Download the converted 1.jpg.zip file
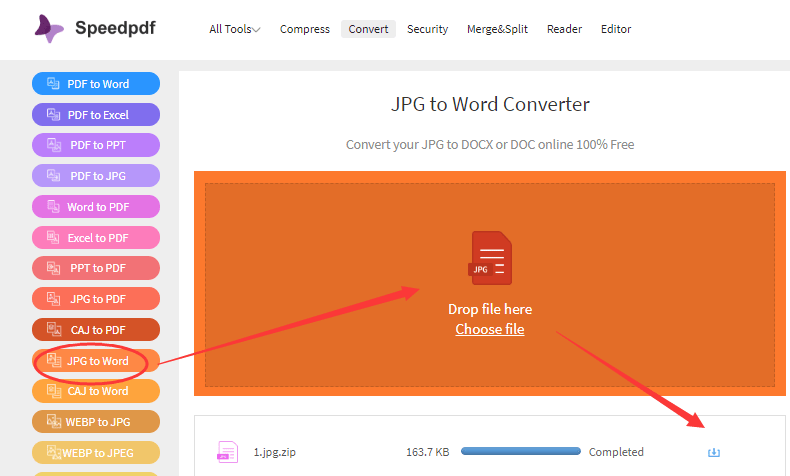The image size is (790, 476). 713,452
